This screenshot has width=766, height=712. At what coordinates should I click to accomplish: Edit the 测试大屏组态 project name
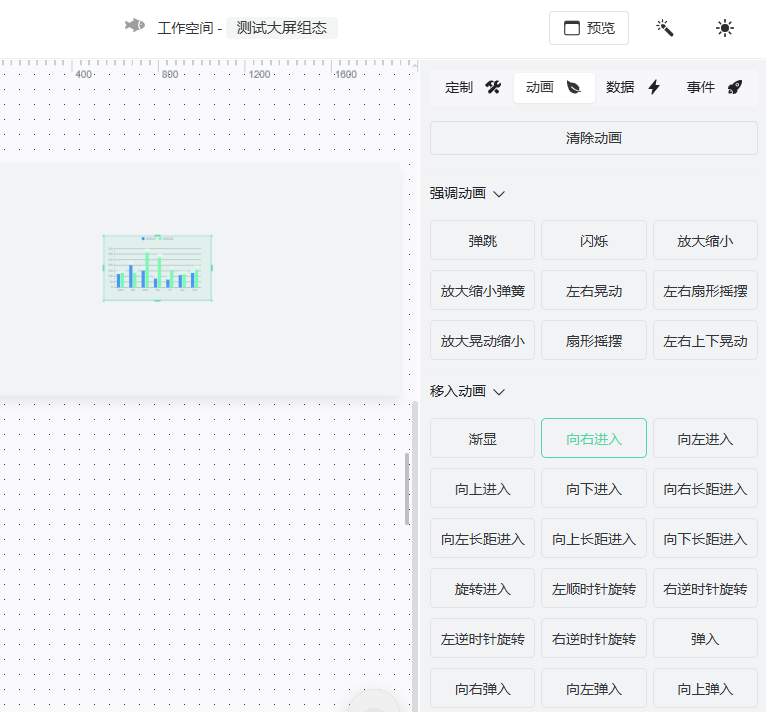tap(281, 28)
